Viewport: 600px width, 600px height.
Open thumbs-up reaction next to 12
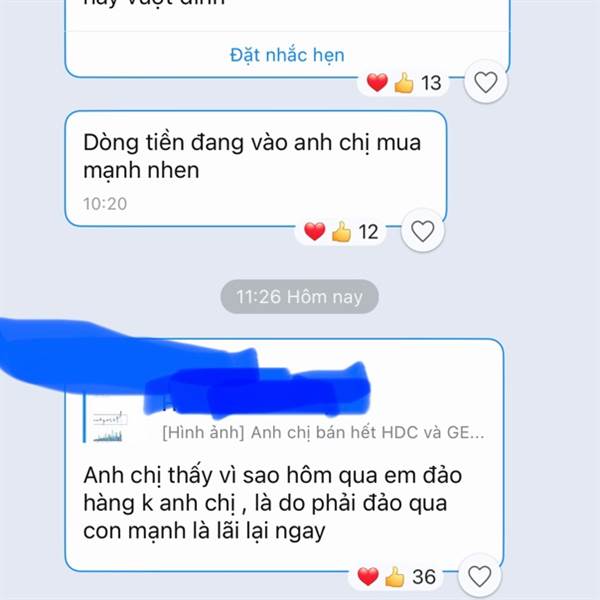(341, 231)
